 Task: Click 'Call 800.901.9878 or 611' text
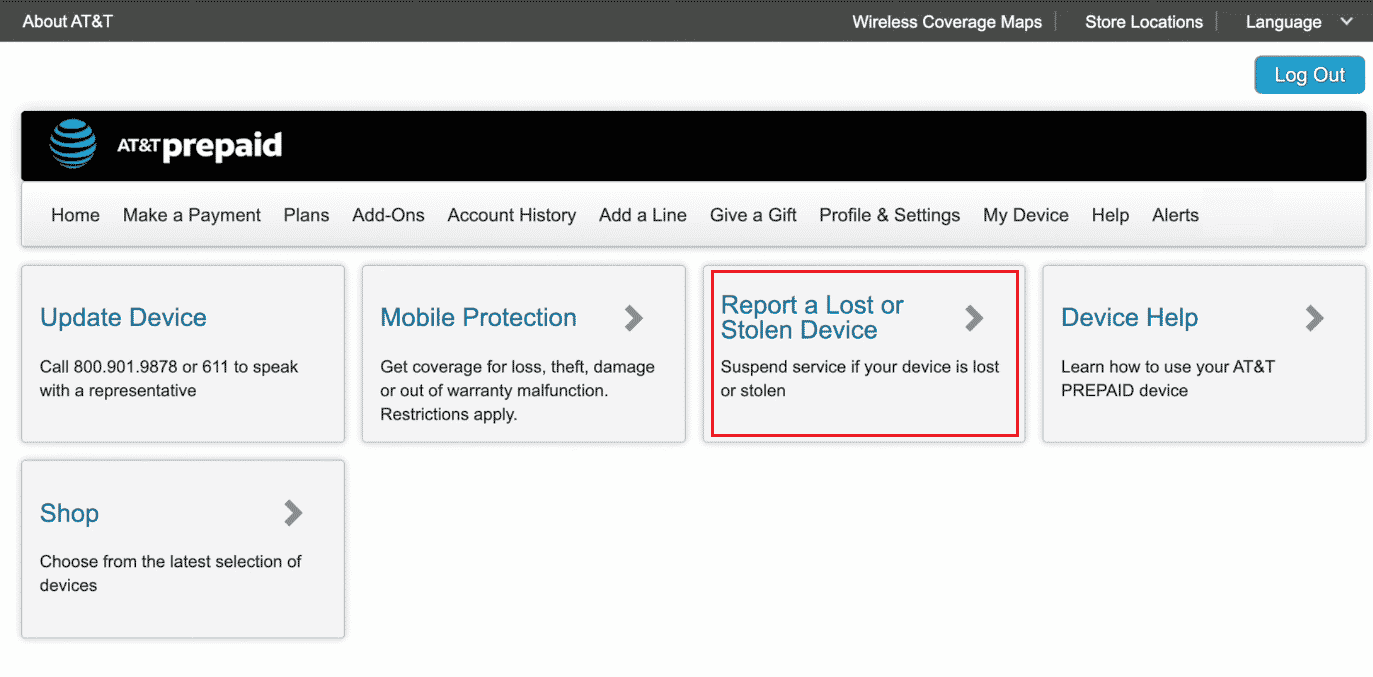coord(169,379)
